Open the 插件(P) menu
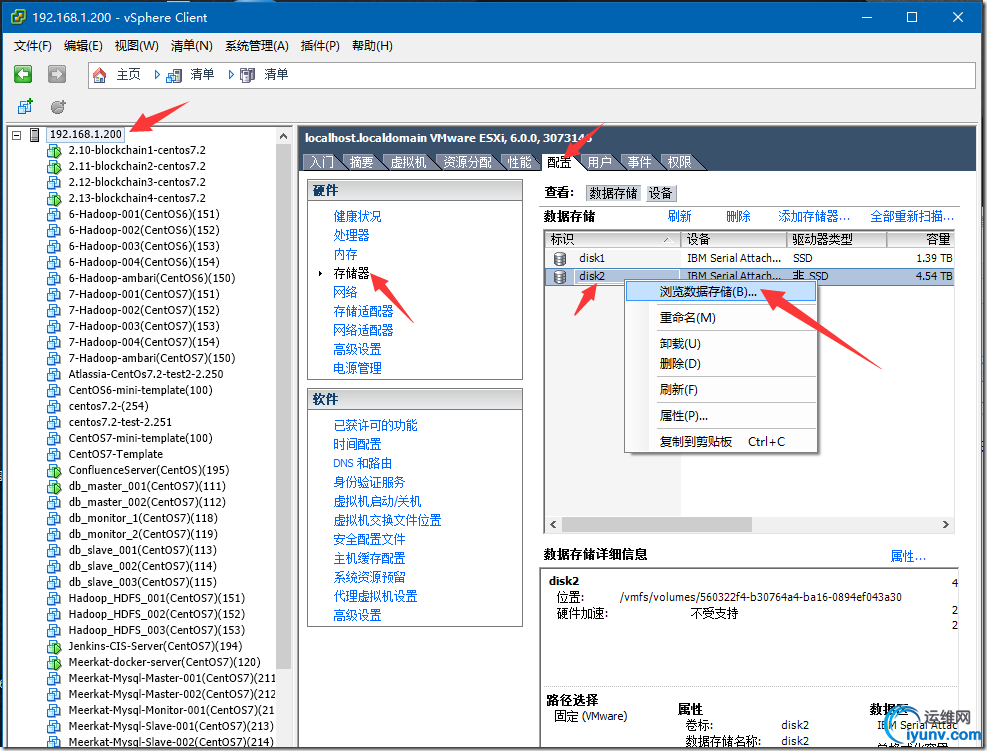This screenshot has height=751, width=987. [320, 46]
